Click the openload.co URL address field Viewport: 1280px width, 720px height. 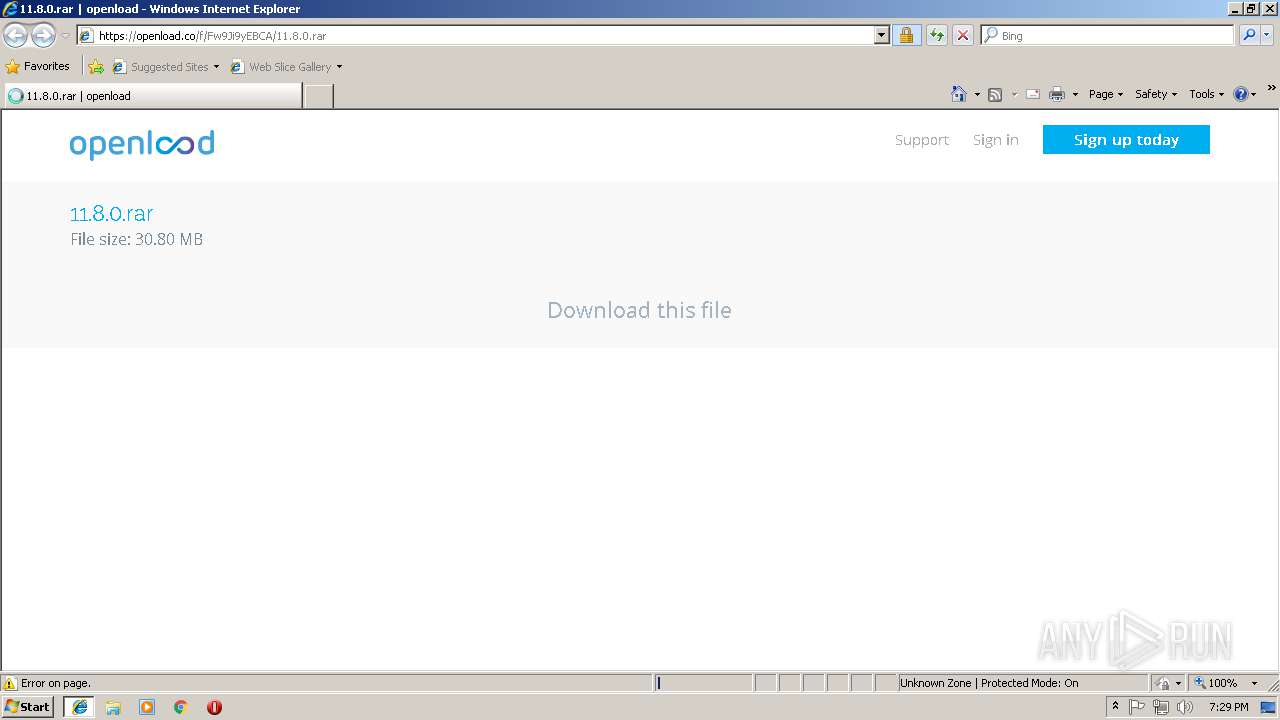[475, 35]
